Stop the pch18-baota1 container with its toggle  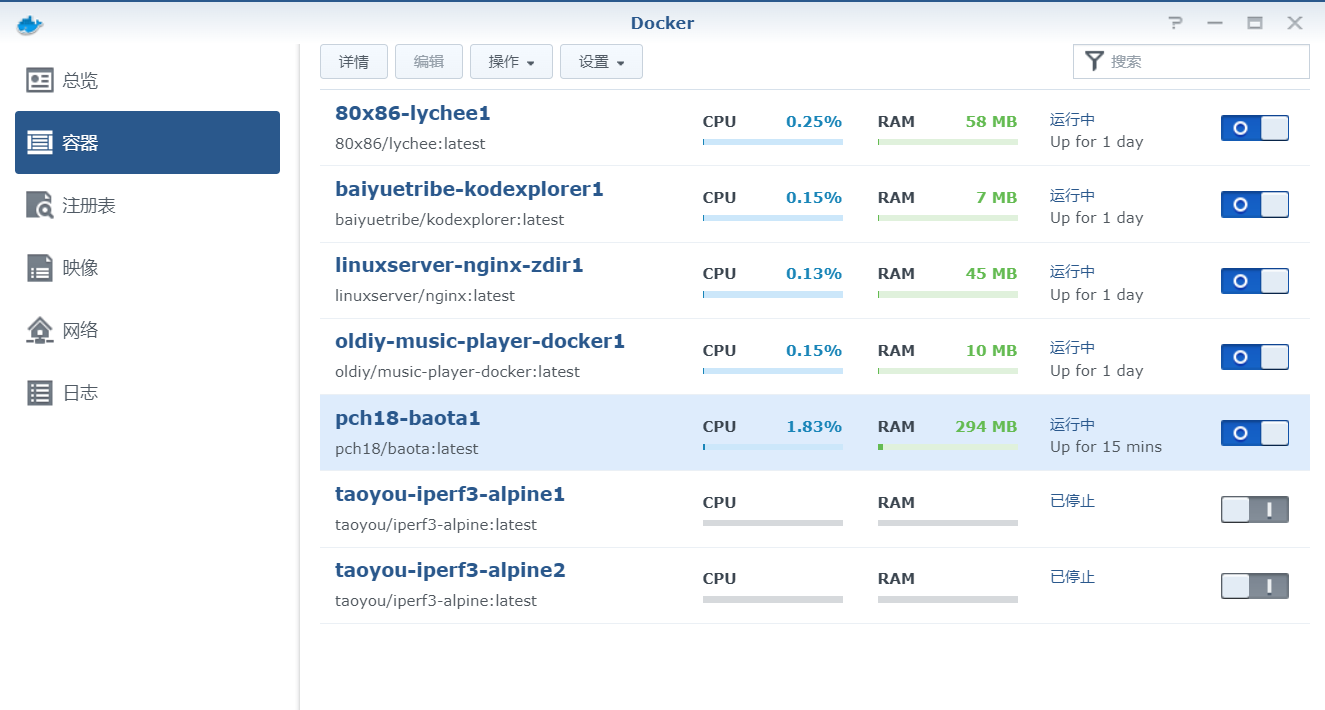pyautogui.click(x=1254, y=433)
